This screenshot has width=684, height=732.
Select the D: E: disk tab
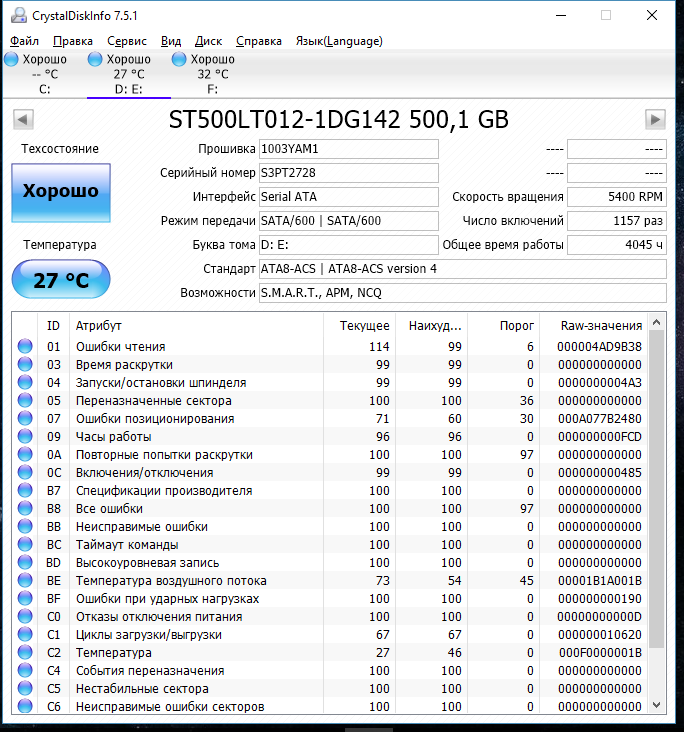(129, 74)
